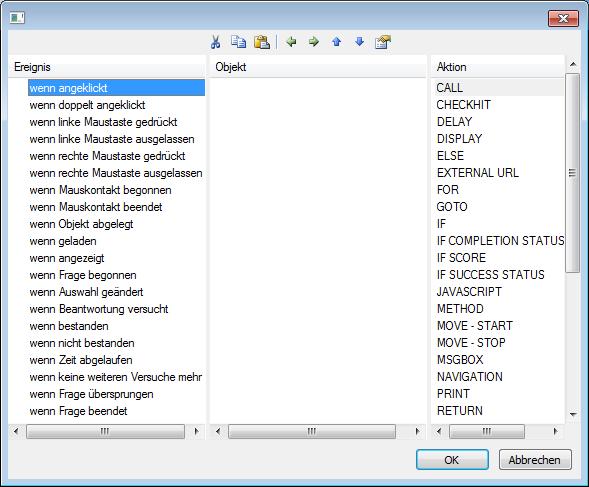589x487 pixels.
Task: Select event 'wenn Objekt abgelegt'
Action: pos(81,224)
